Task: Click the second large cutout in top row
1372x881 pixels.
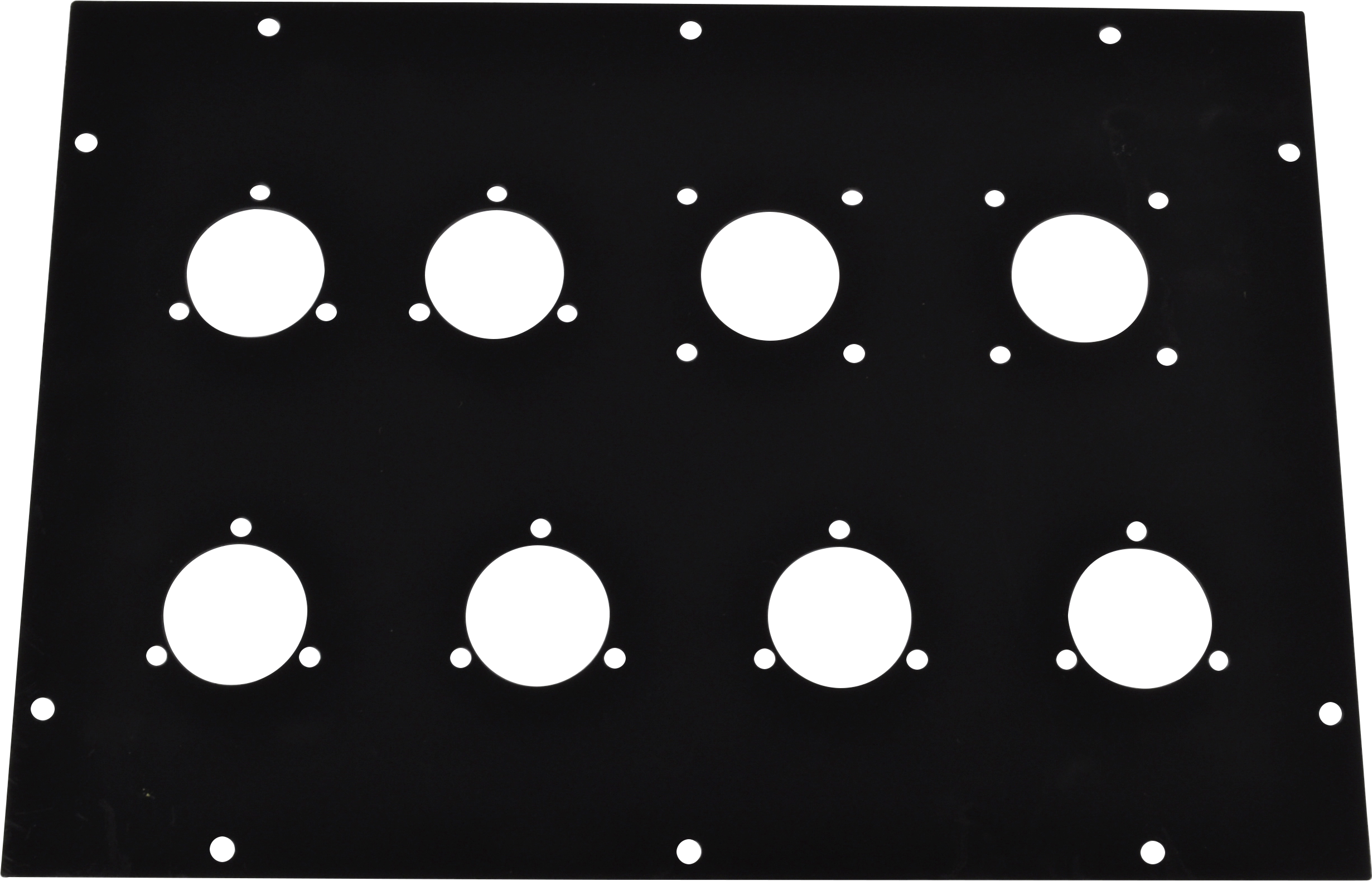Action: (x=495, y=274)
